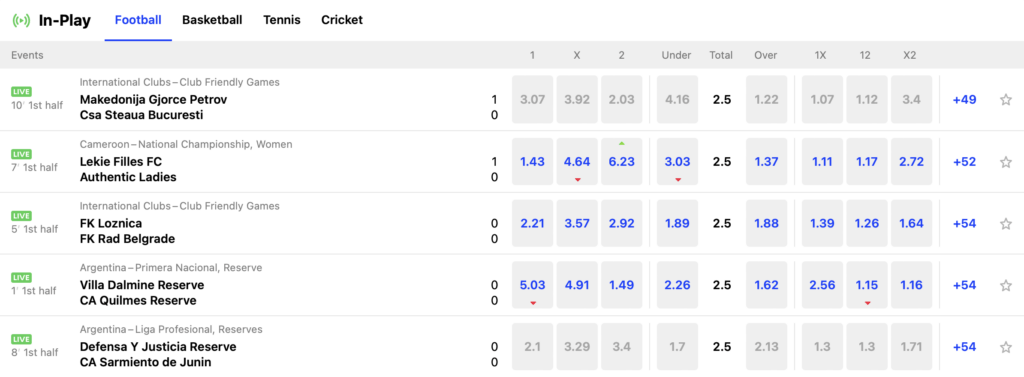Pick X2 odds 2.72 for Authentic Ladies
The height and width of the screenshot is (377, 1024).
tap(911, 162)
